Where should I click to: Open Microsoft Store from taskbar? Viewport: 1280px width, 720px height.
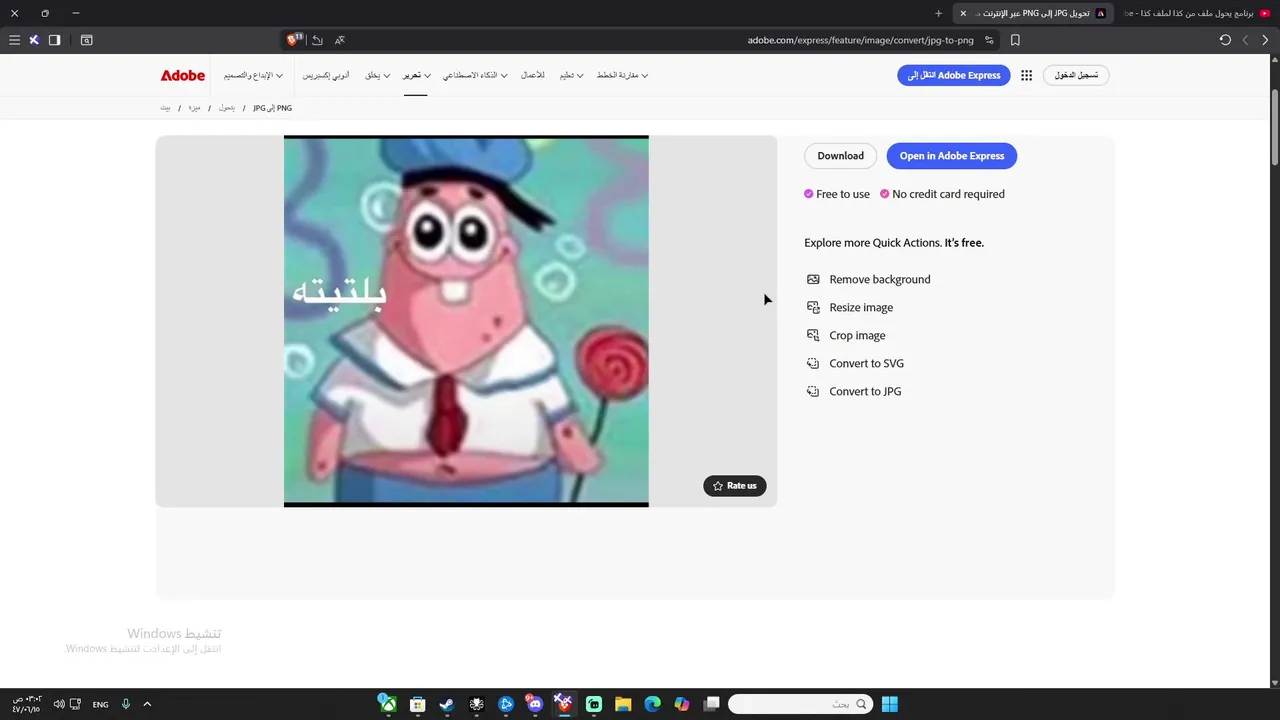coord(418,704)
